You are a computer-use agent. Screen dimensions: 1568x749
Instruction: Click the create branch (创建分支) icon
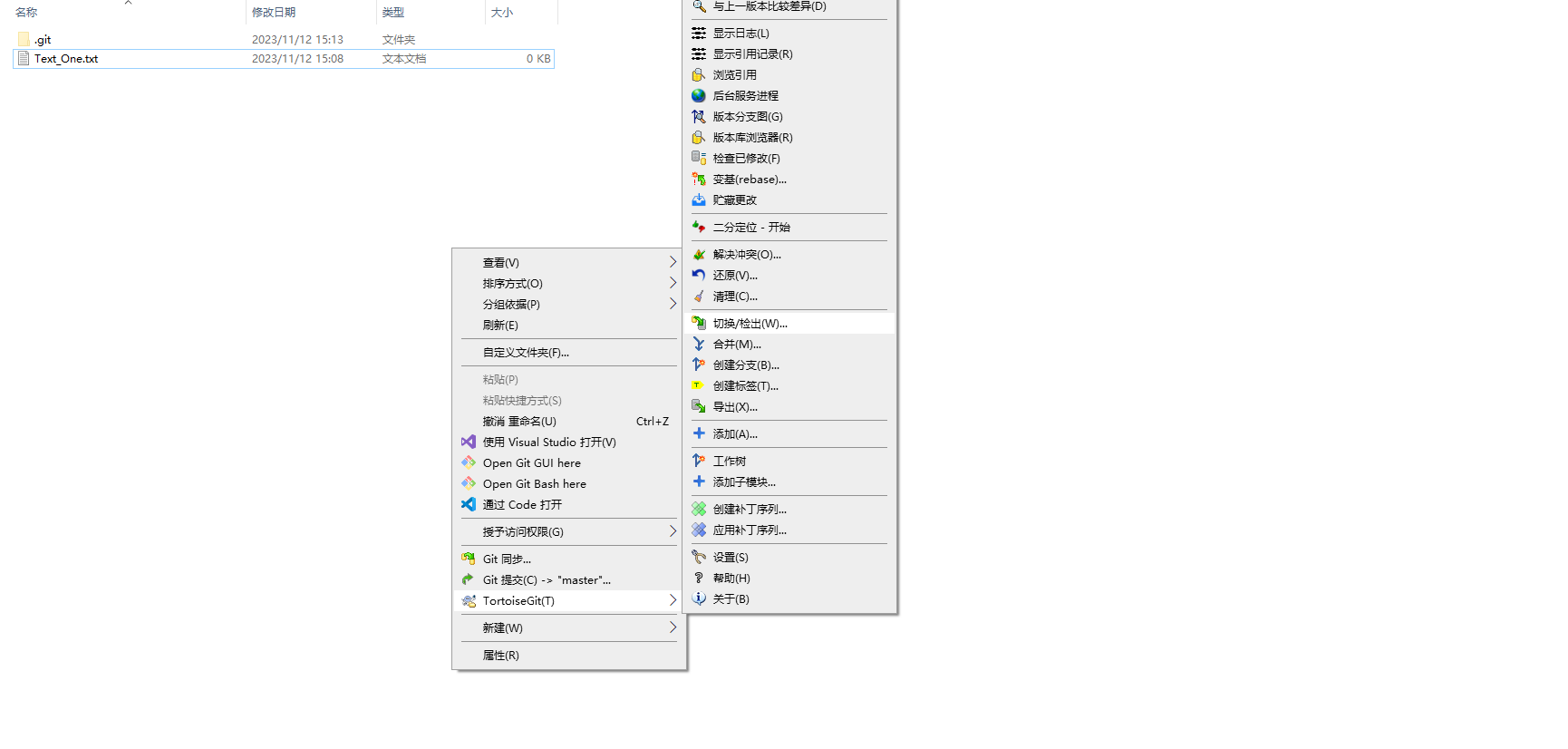tap(699, 365)
